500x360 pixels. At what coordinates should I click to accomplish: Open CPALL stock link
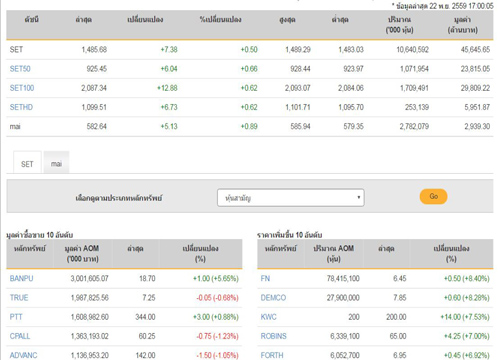click(x=20, y=336)
